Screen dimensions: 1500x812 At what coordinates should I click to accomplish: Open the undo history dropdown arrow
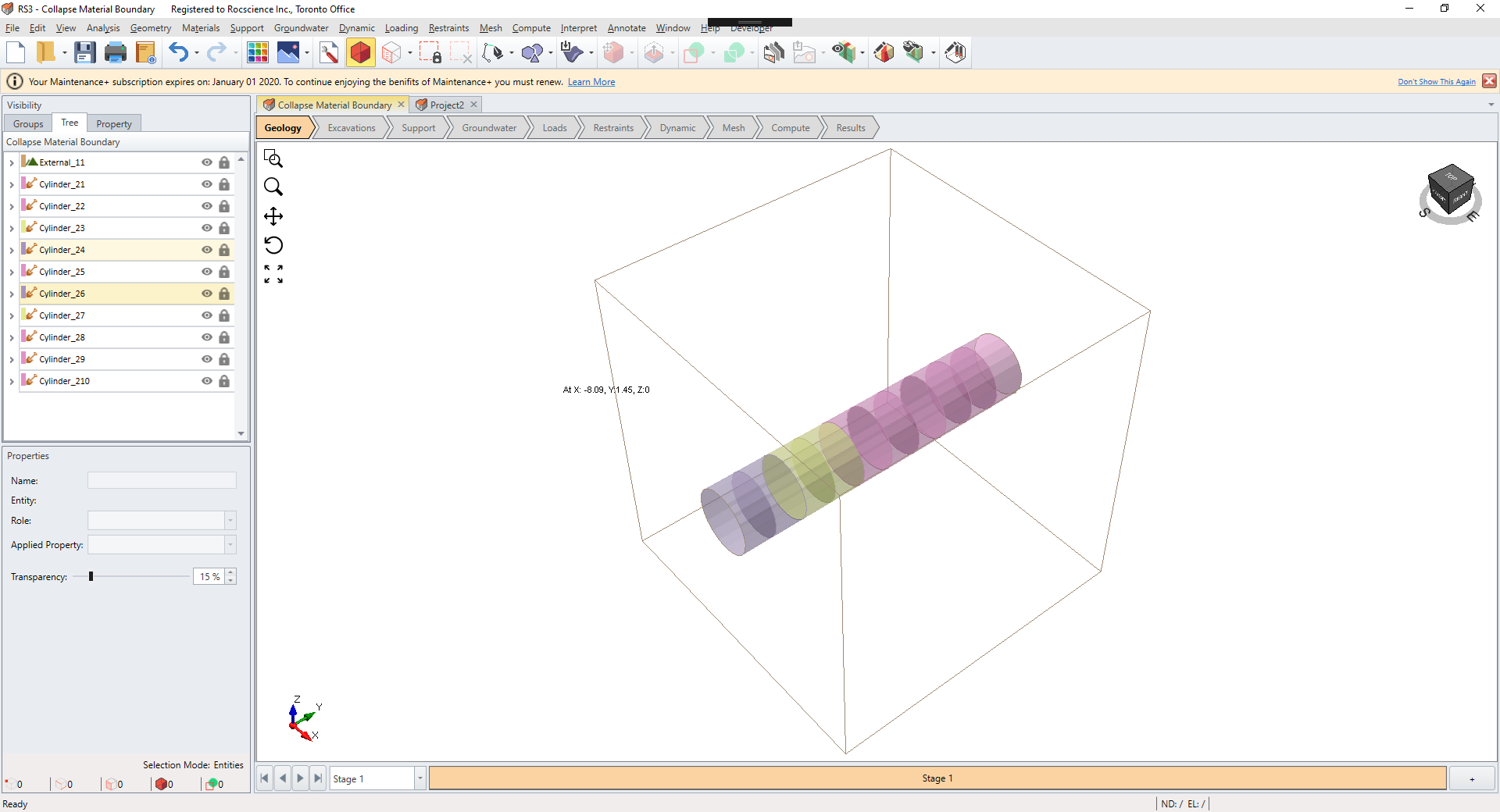point(196,53)
